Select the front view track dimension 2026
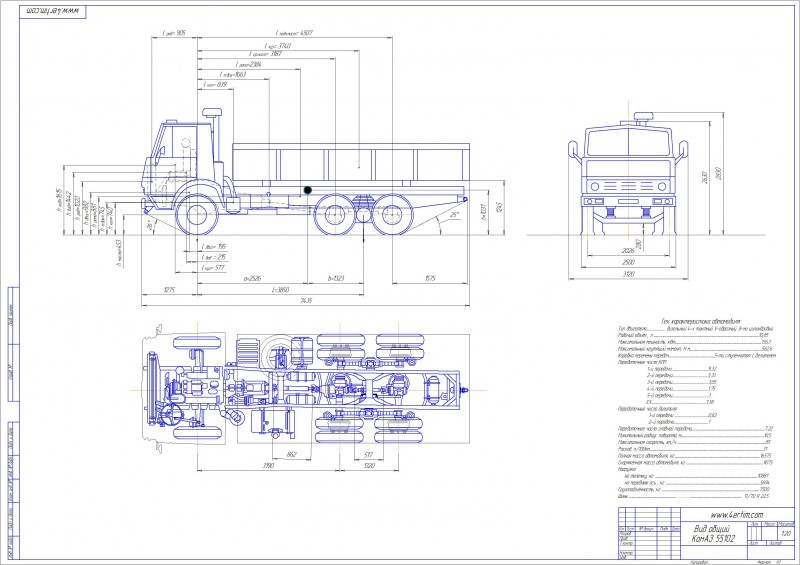The width and height of the screenshot is (800, 565). click(628, 251)
